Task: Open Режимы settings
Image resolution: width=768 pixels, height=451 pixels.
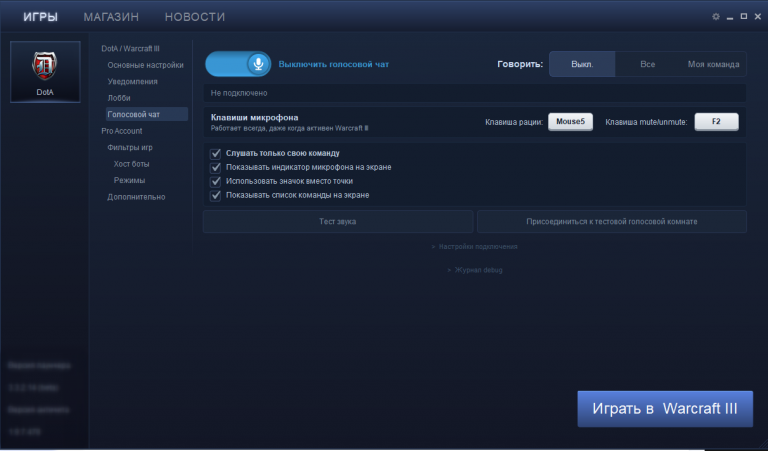Action: [129, 180]
